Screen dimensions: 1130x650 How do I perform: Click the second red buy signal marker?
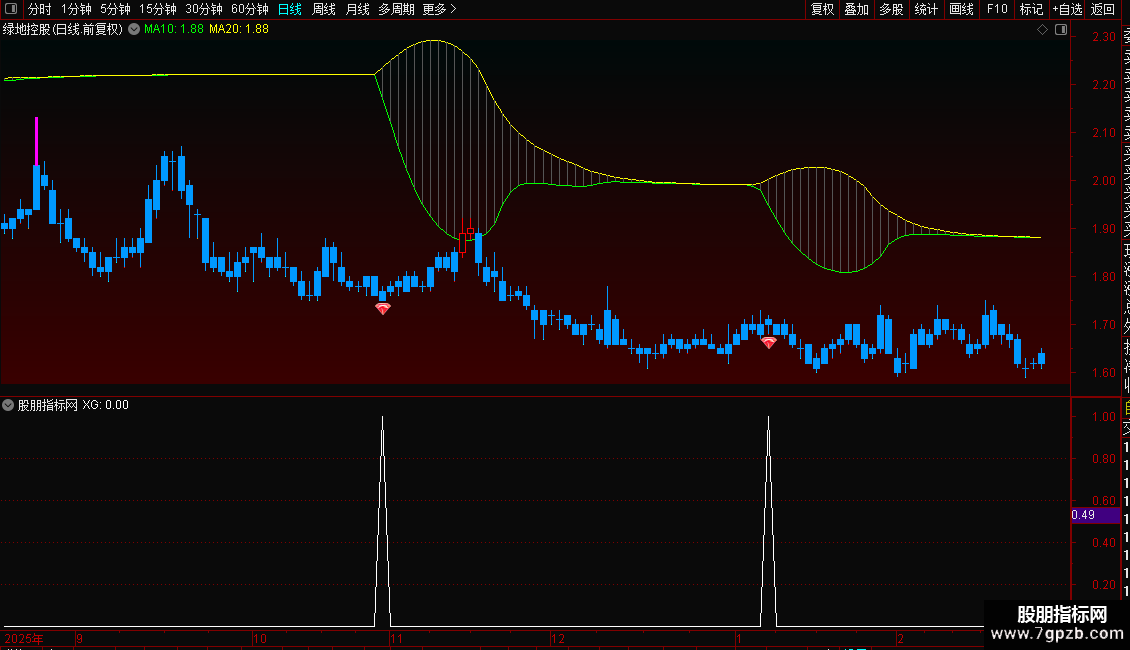point(769,343)
